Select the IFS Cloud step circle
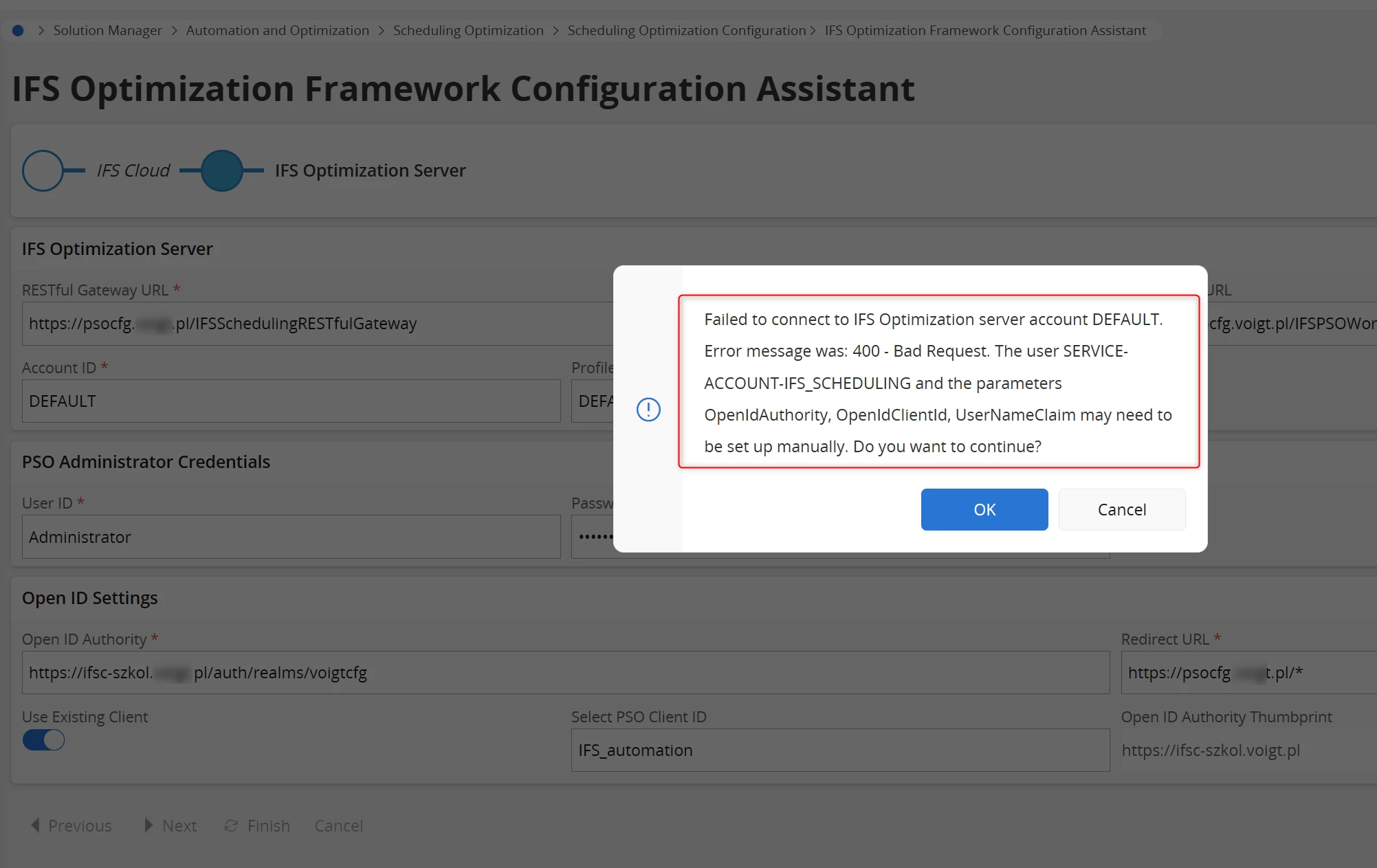The width and height of the screenshot is (1377, 868). [x=43, y=170]
